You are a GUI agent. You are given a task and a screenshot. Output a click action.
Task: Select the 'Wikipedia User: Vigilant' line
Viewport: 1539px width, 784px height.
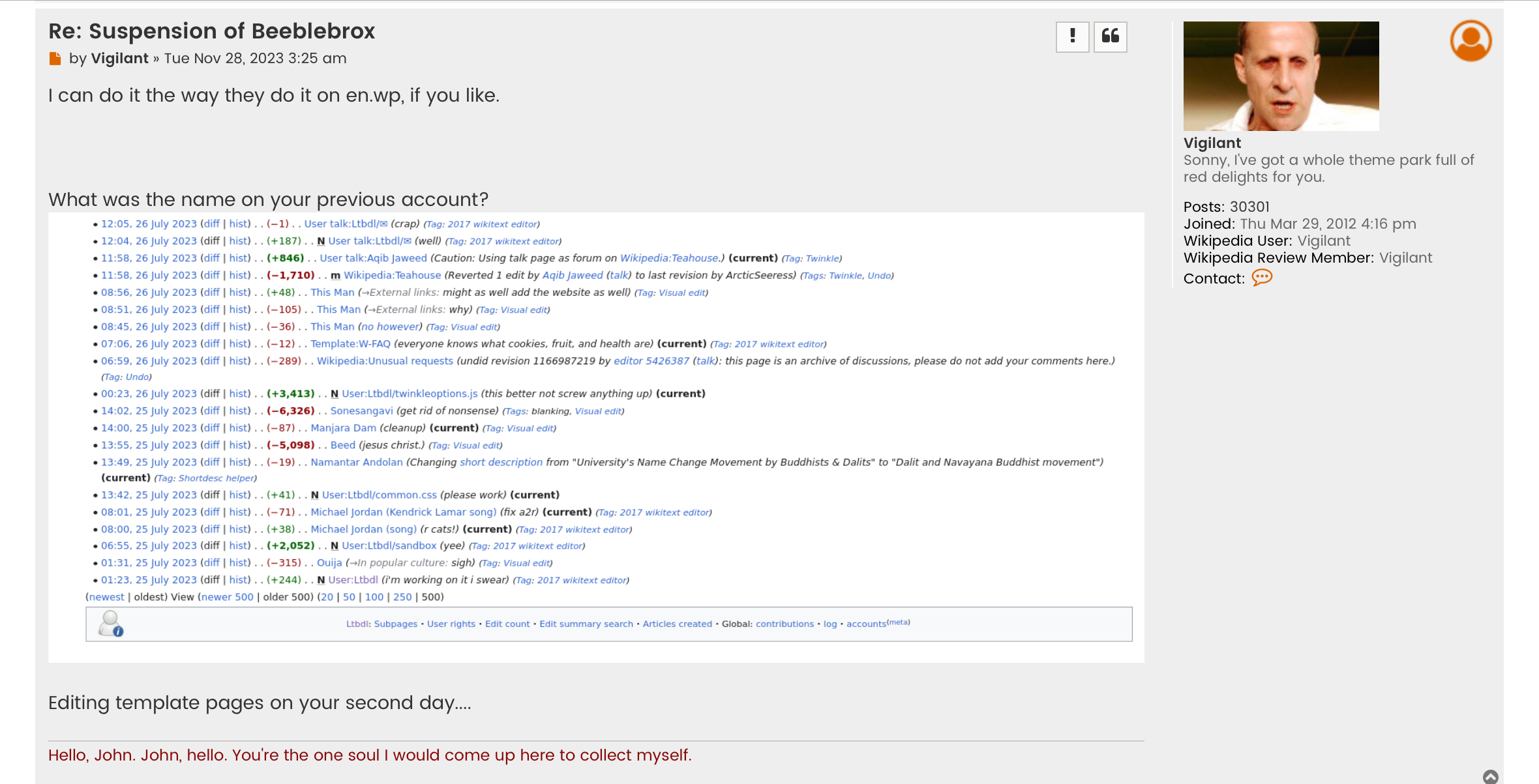[x=1267, y=241]
